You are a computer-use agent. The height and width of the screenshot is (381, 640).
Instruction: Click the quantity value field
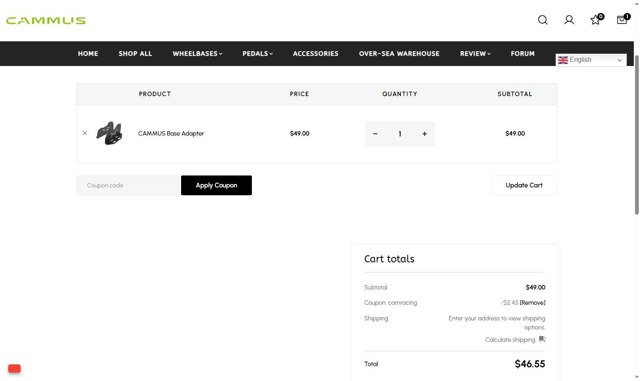pyautogui.click(x=400, y=134)
